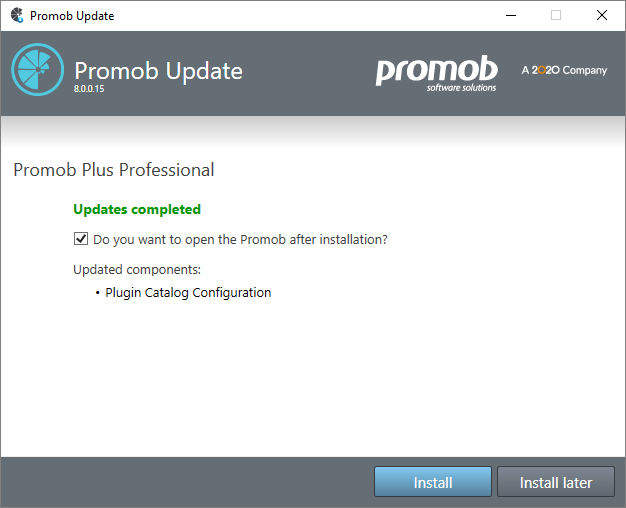Minimize the Promob Update window

click(x=511, y=16)
